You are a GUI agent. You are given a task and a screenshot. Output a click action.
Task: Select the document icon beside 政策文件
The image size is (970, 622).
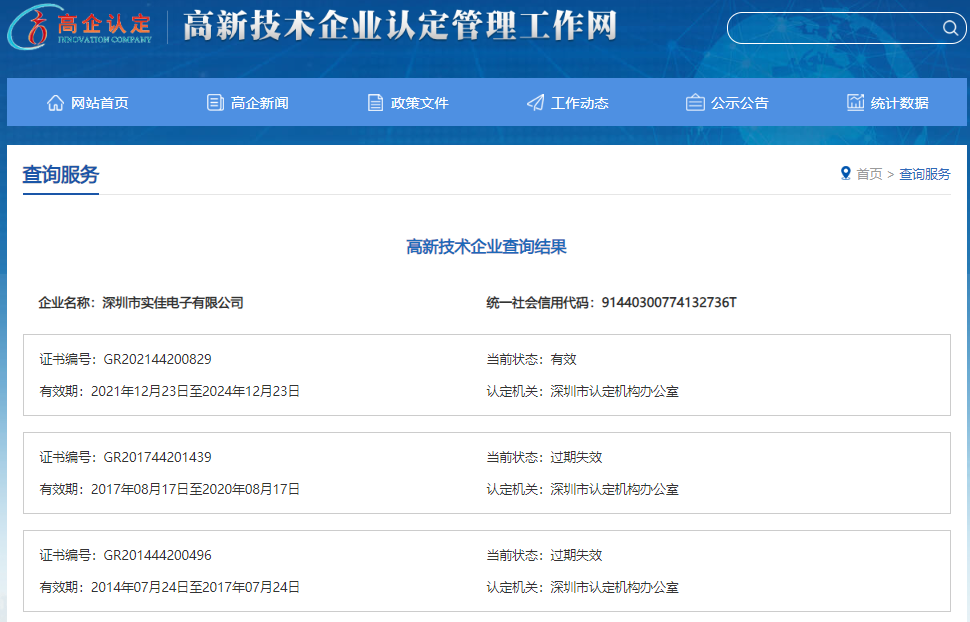tap(375, 101)
